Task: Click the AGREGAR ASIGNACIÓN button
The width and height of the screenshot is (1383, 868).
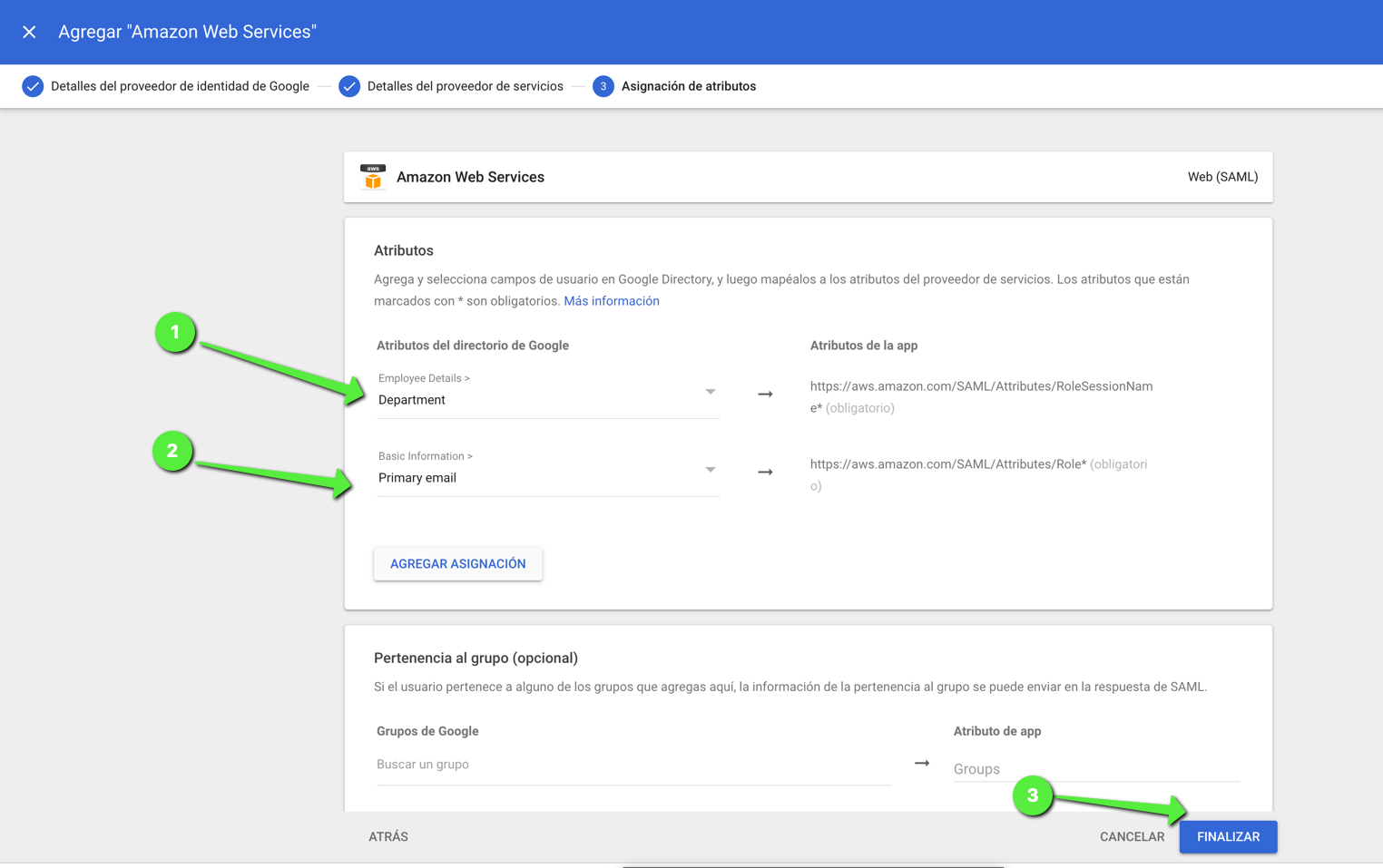Action: click(458, 564)
